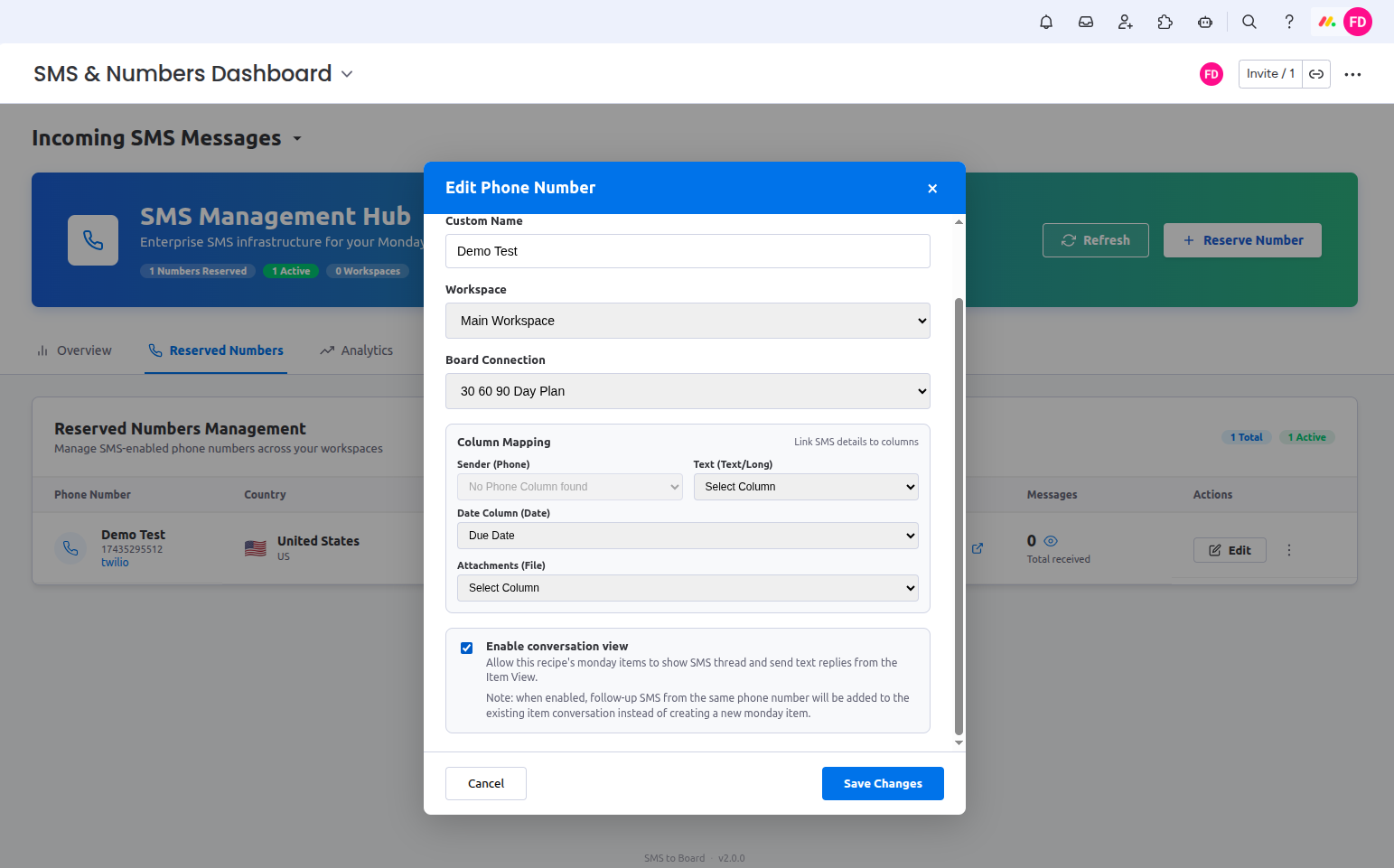Click Edit button for Demo Test

pyautogui.click(x=1230, y=550)
